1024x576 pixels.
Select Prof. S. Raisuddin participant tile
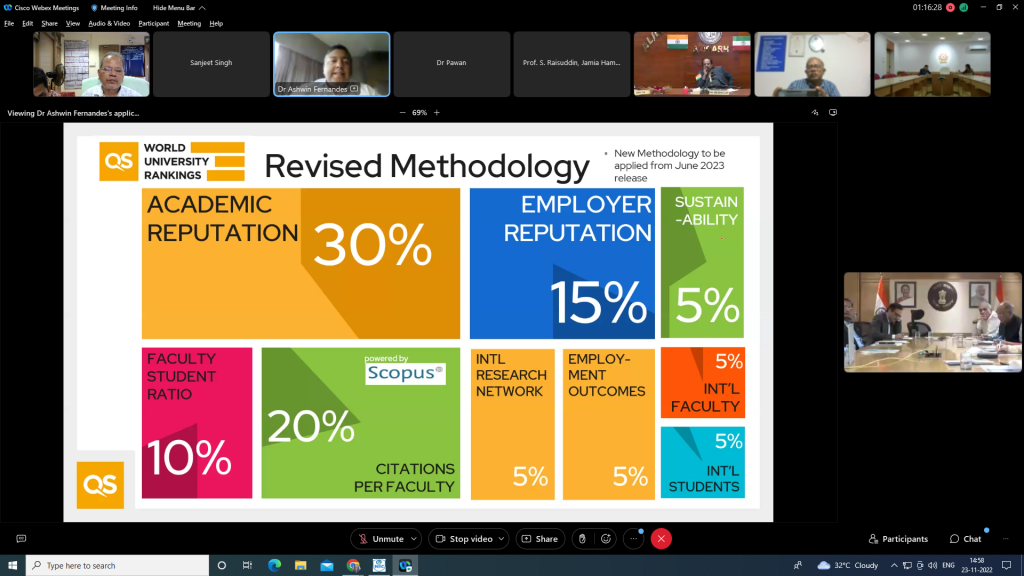(x=571, y=64)
